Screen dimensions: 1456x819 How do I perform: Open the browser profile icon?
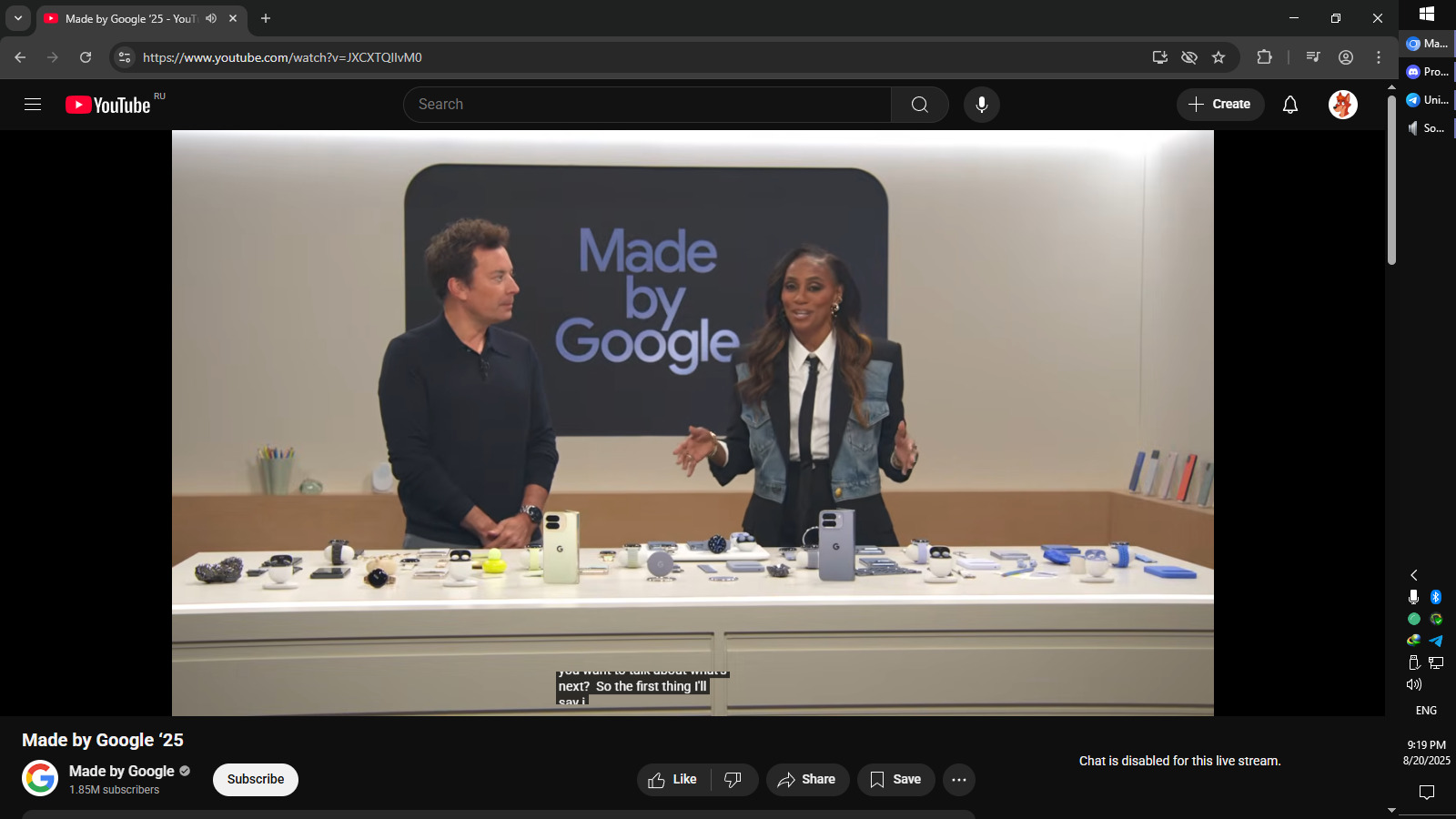pyautogui.click(x=1346, y=57)
